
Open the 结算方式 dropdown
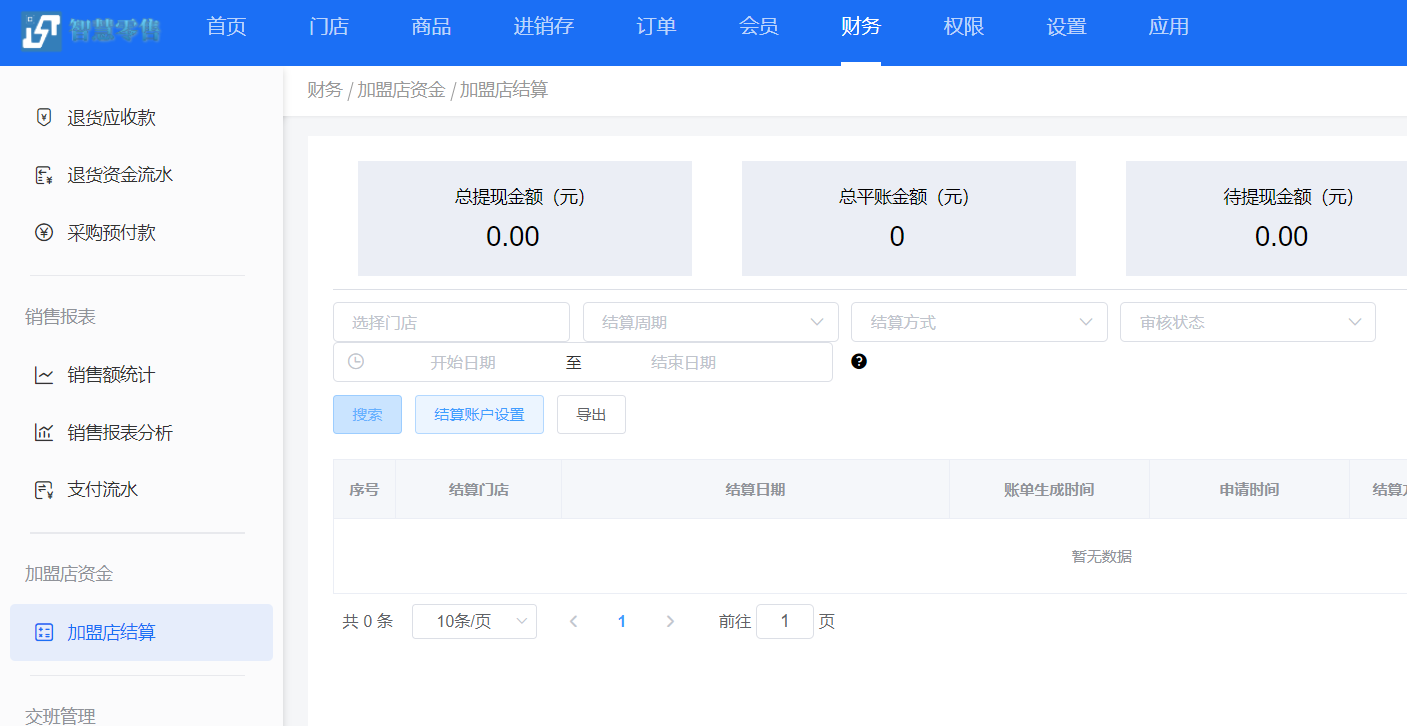pos(978,322)
